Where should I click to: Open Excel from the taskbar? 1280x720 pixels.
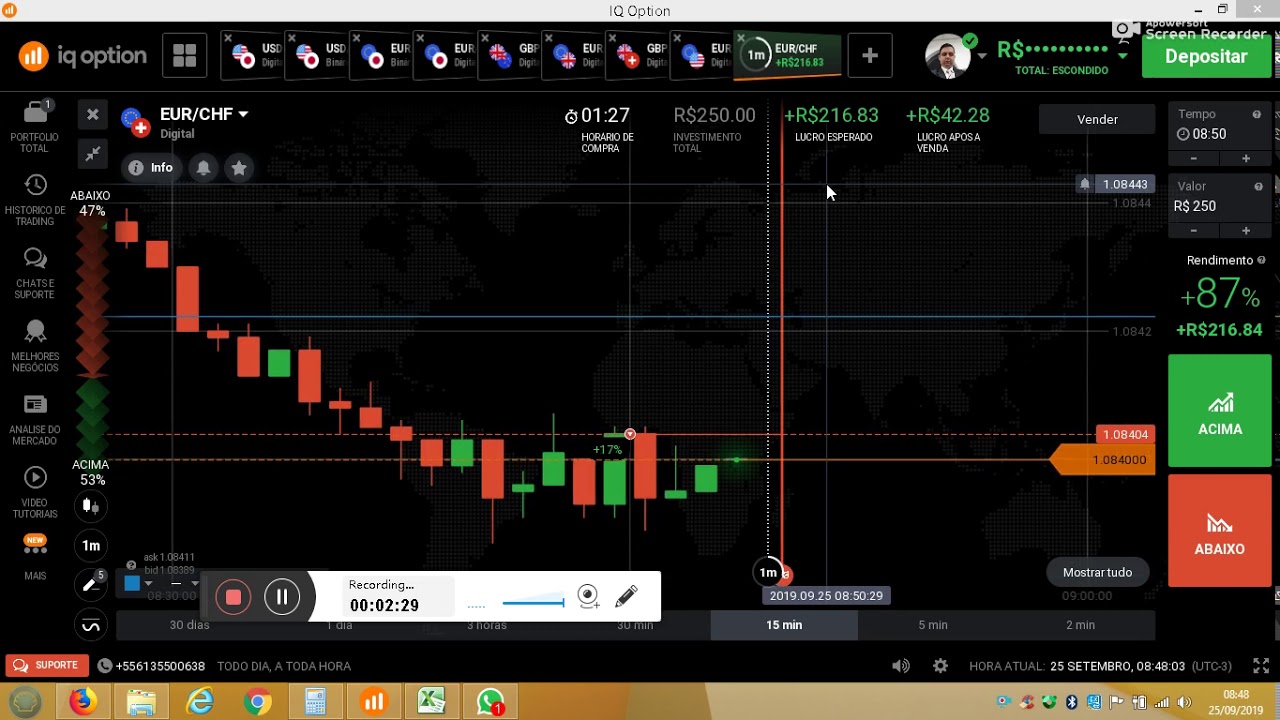(x=432, y=702)
